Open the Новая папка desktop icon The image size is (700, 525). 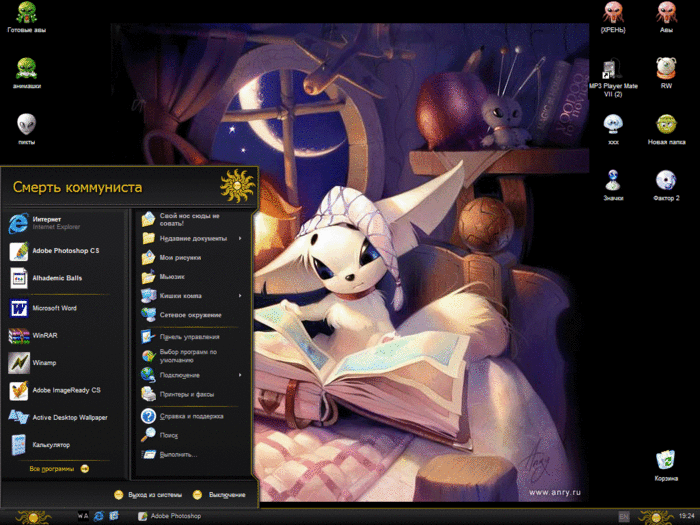tap(666, 129)
